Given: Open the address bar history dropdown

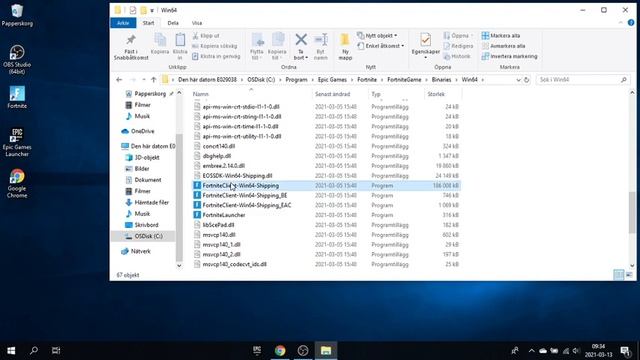Looking at the screenshot, I should point(518,80).
